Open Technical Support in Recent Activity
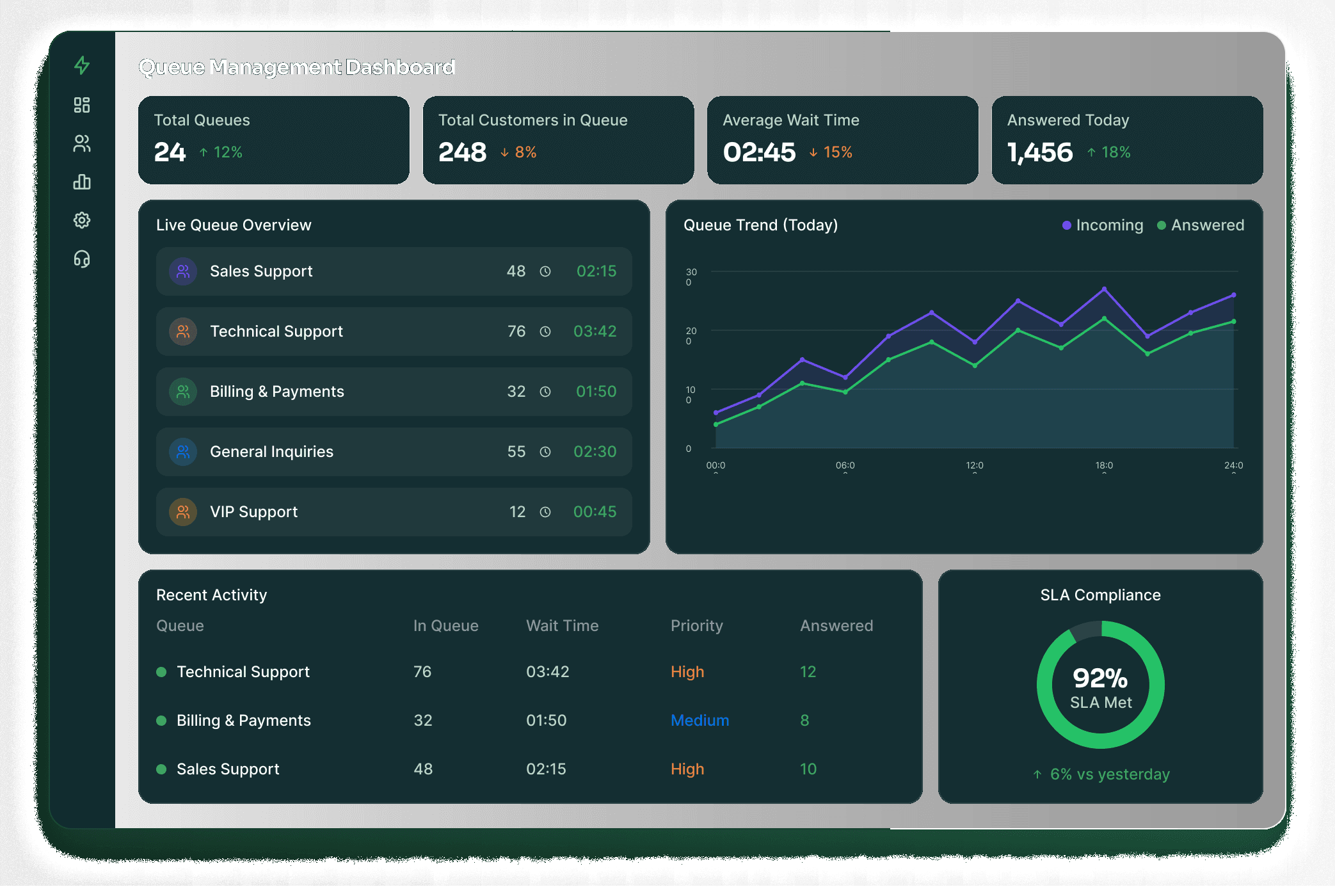 [243, 672]
